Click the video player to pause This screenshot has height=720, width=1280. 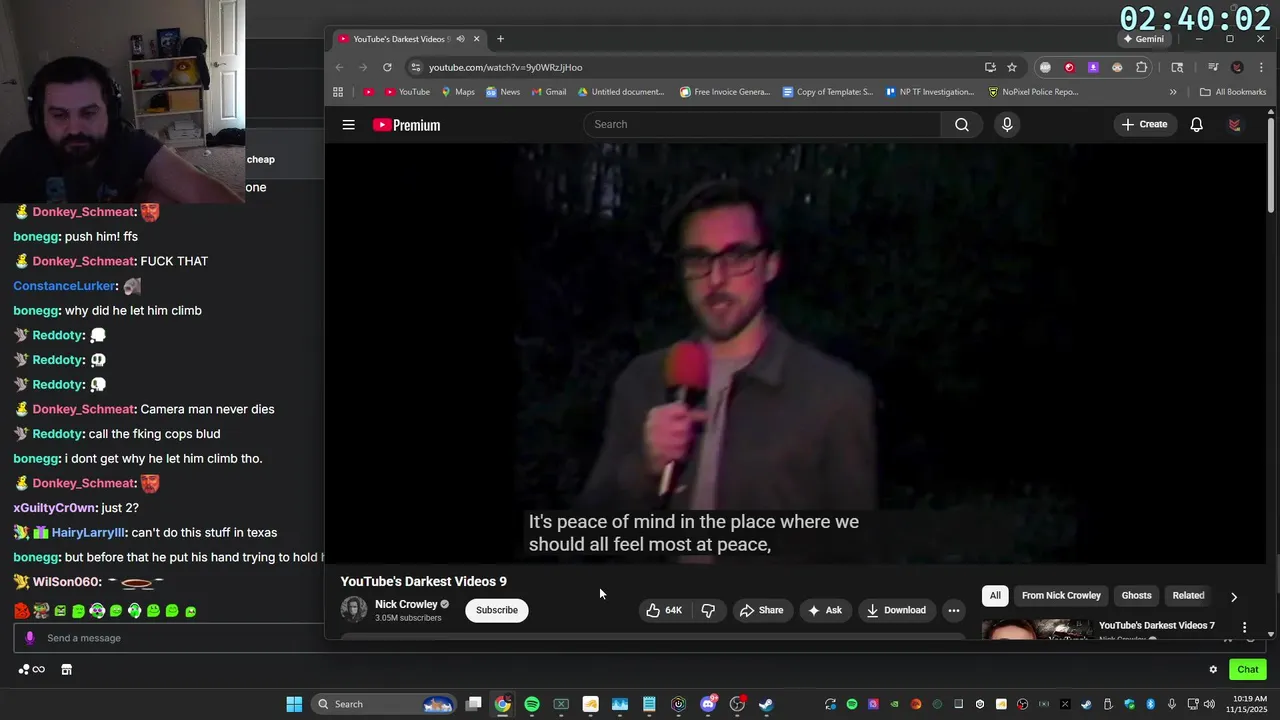point(795,352)
